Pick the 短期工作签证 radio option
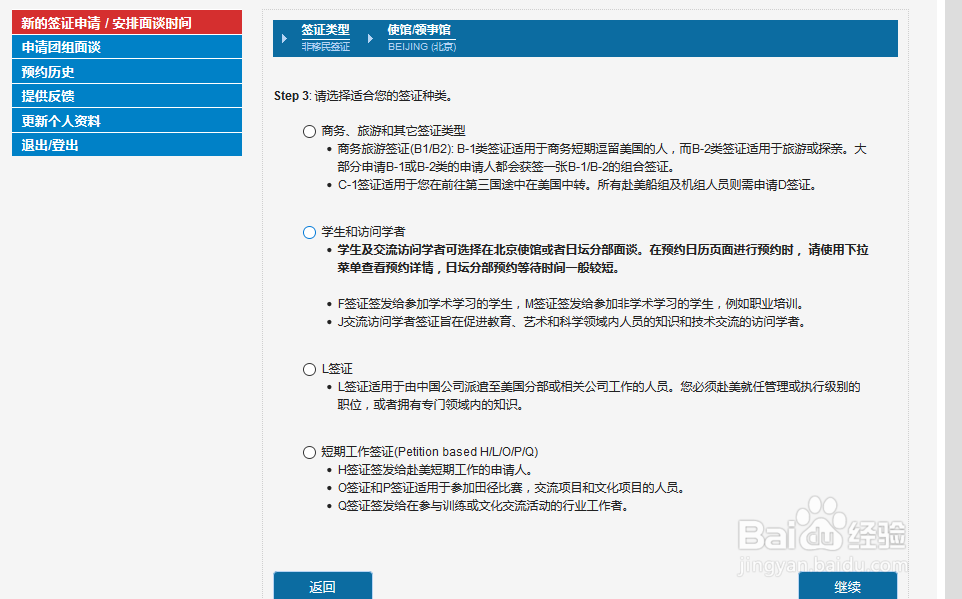The width and height of the screenshot is (962, 599). coord(309,451)
